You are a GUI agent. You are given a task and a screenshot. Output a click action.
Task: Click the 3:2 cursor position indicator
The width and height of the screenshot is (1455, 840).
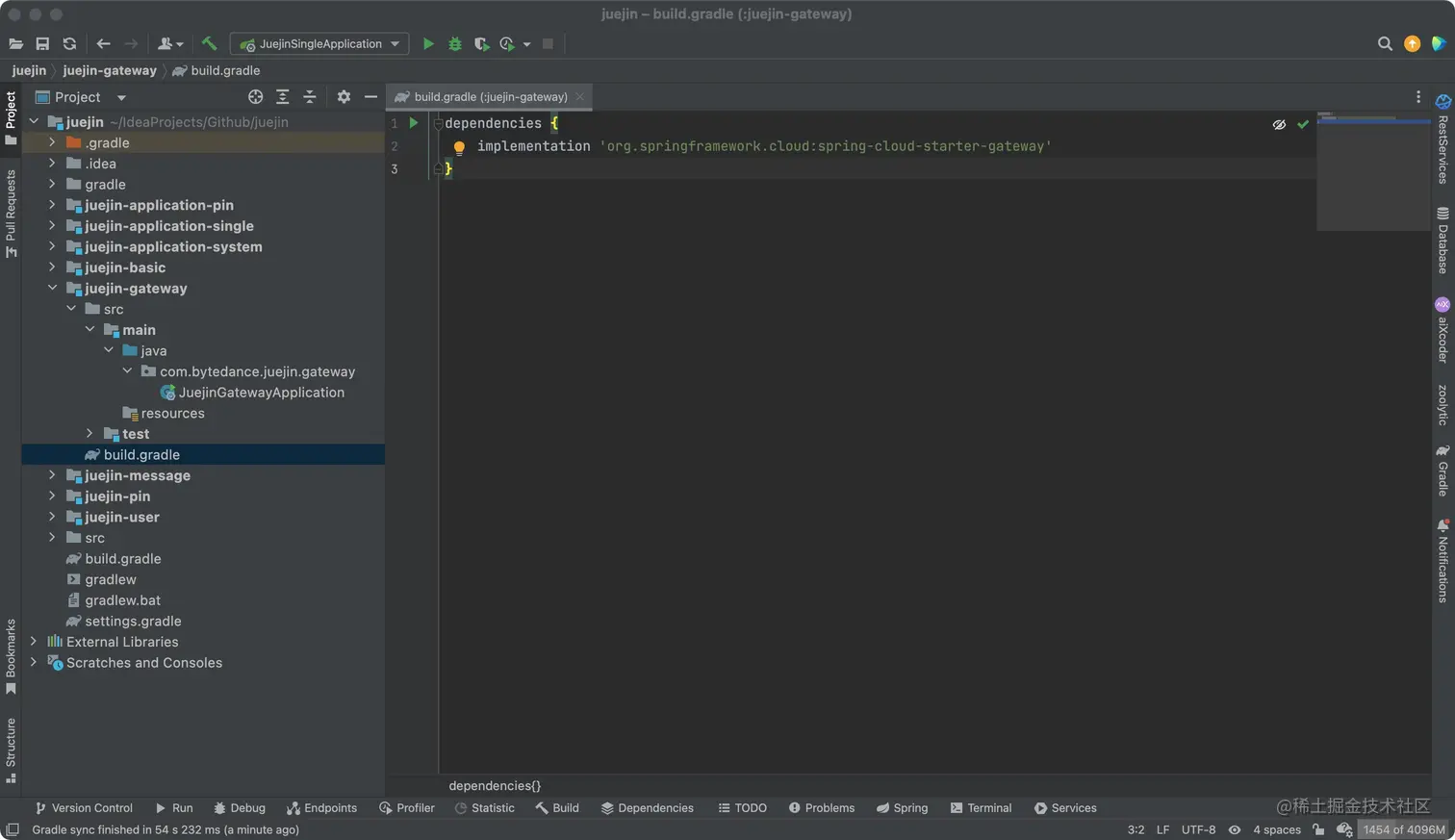coord(1136,829)
